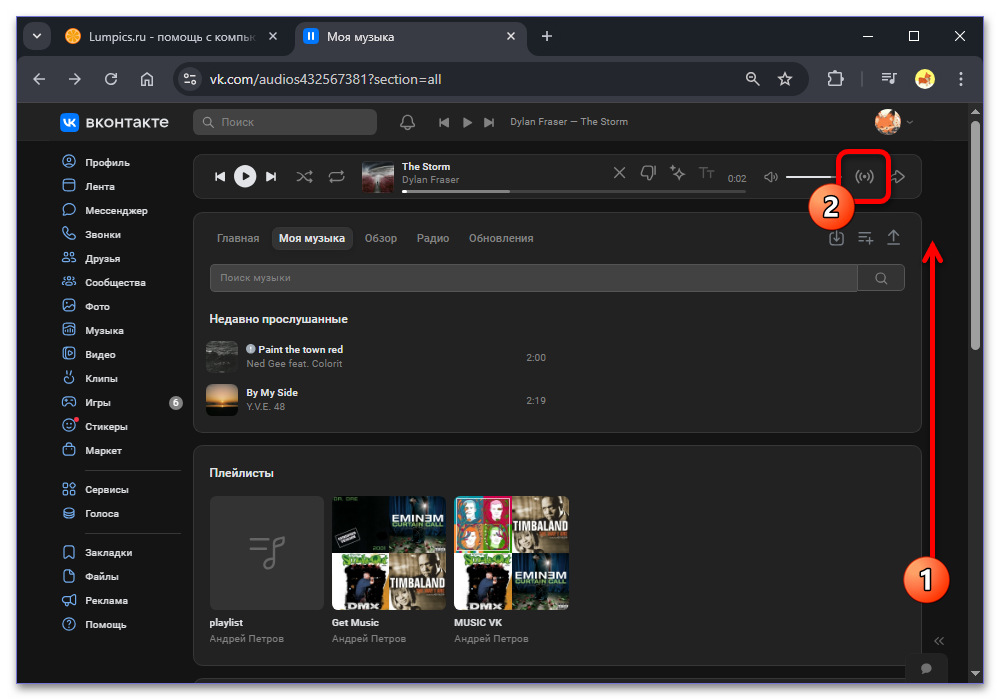Create a new playlist icon
This screenshot has width=1000, height=700.
(865, 238)
